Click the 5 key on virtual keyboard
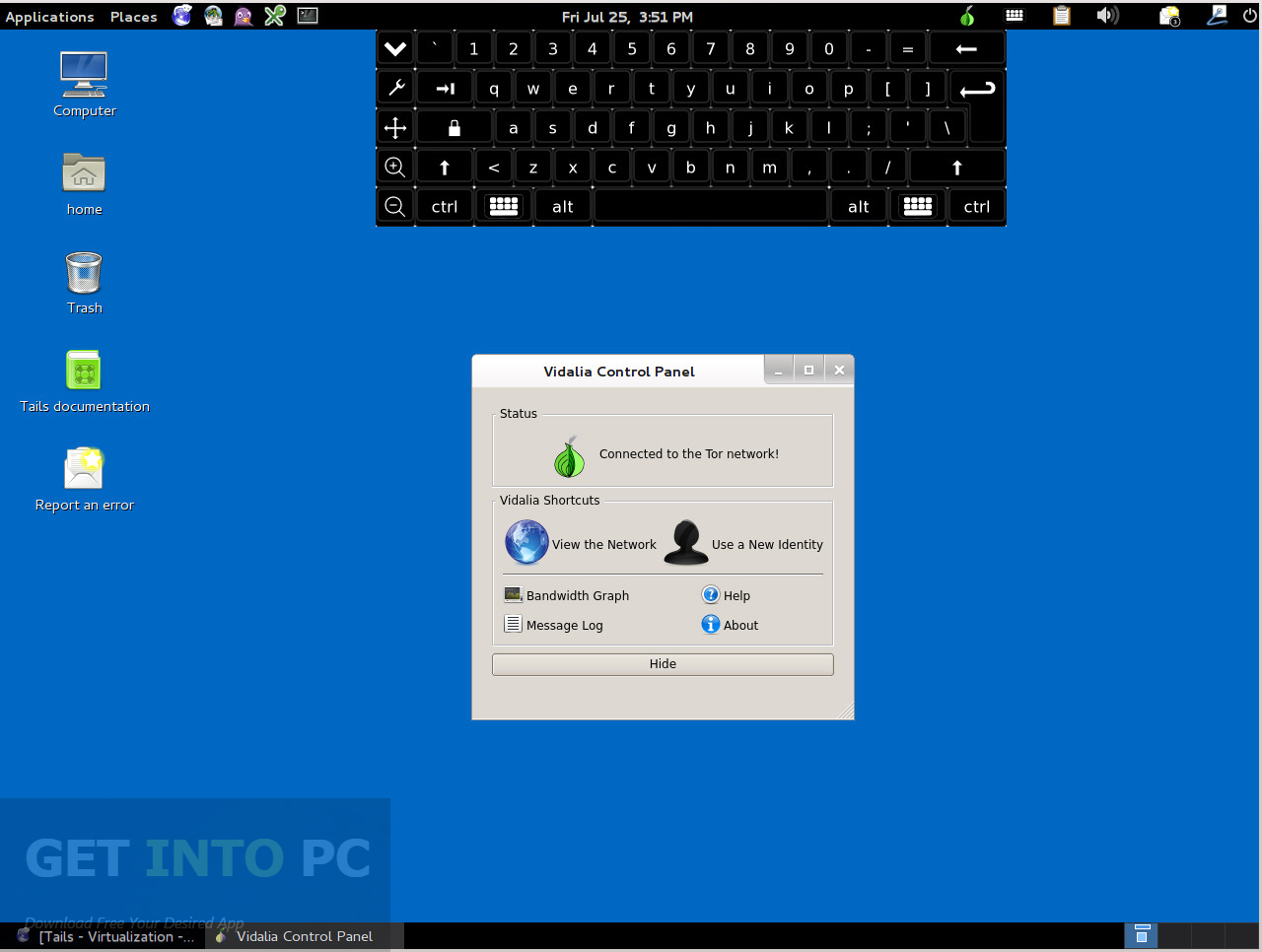This screenshot has height=952, width=1262. tap(632, 48)
